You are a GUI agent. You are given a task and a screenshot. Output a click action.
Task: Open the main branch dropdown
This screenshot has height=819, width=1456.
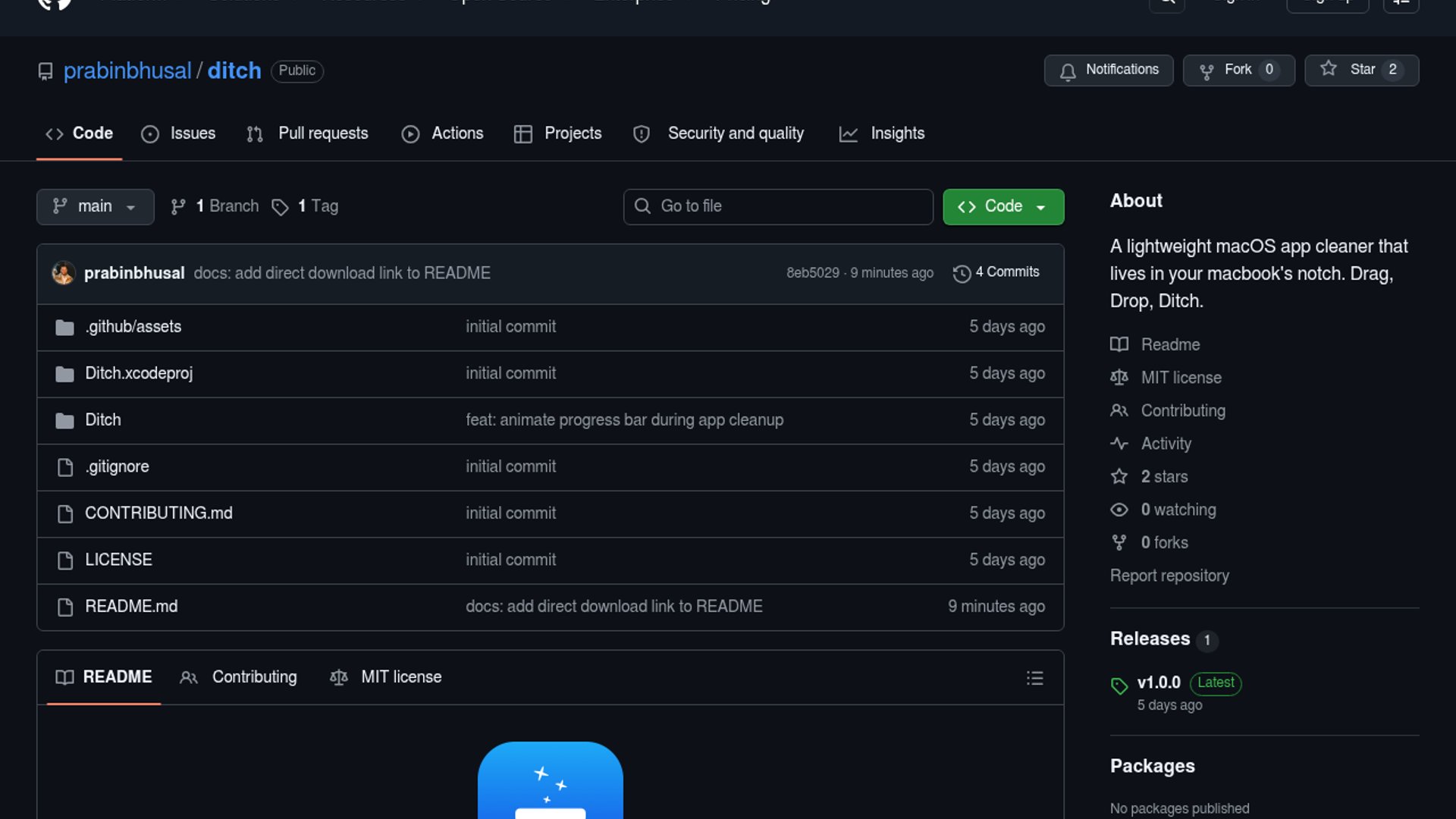coord(95,206)
